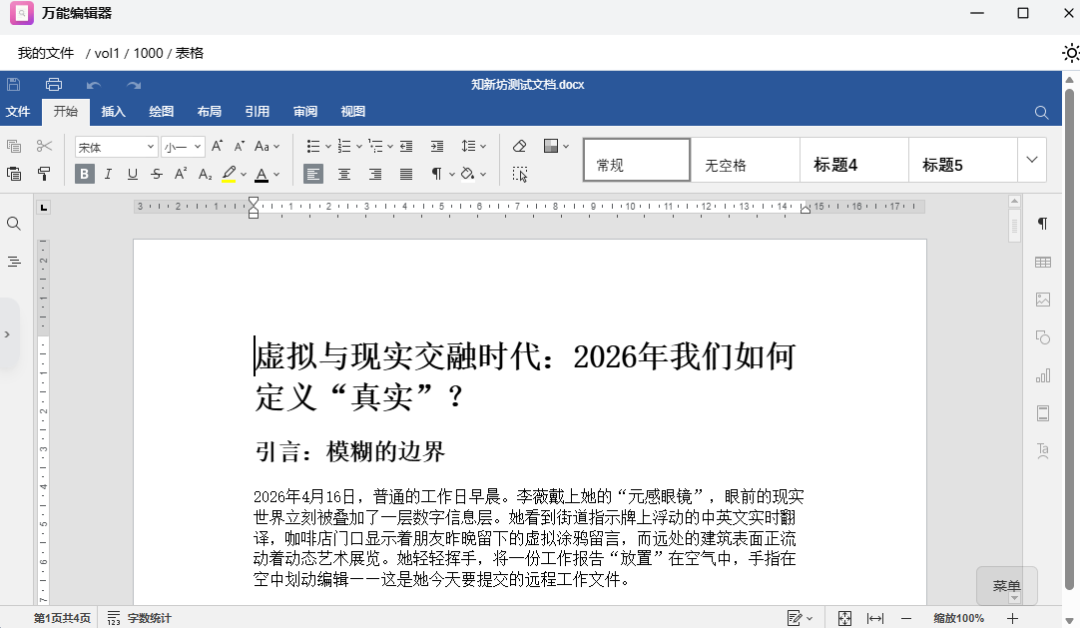Click the yellow highlight color button

pos(229,174)
